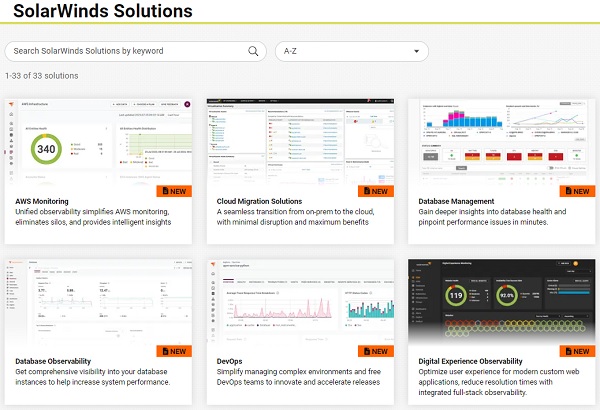Open the Database Observability title link
The height and width of the screenshot is (410, 600).
53,361
